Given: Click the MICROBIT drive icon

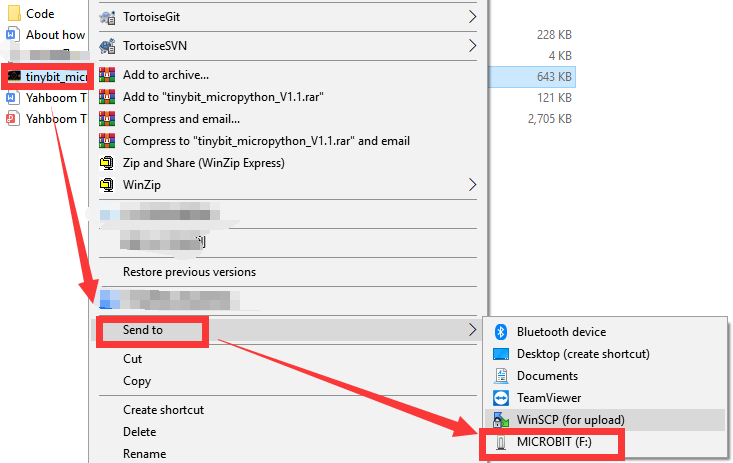Looking at the screenshot, I should (x=501, y=442).
